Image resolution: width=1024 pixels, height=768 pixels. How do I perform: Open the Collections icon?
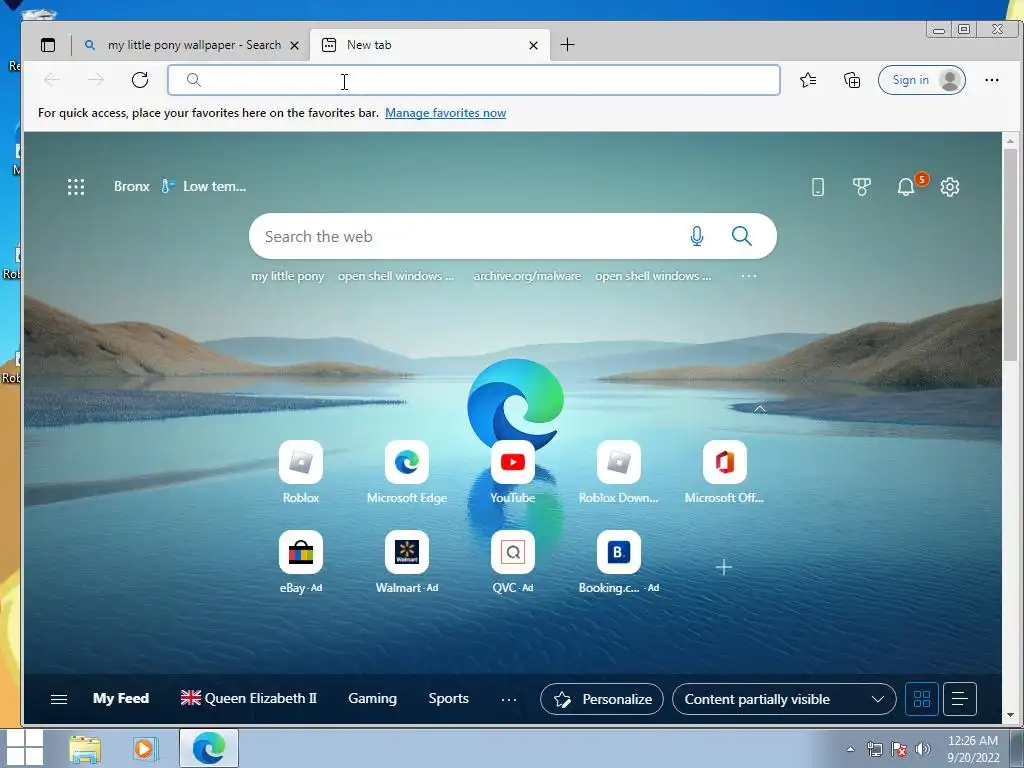[852, 80]
